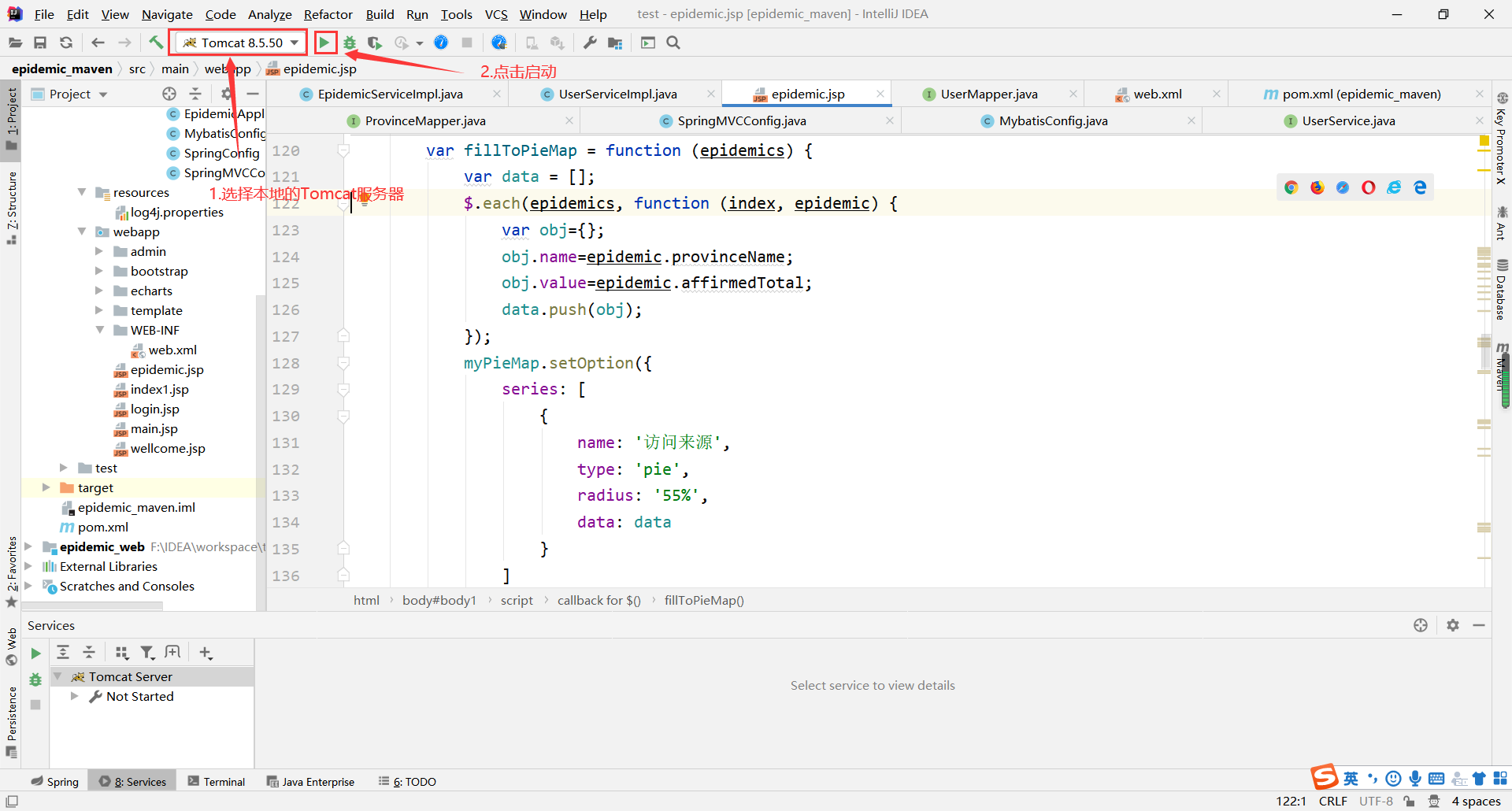Screen dimensions: 1512x811
Task: Collapse the webapp folder
Action: (82, 231)
